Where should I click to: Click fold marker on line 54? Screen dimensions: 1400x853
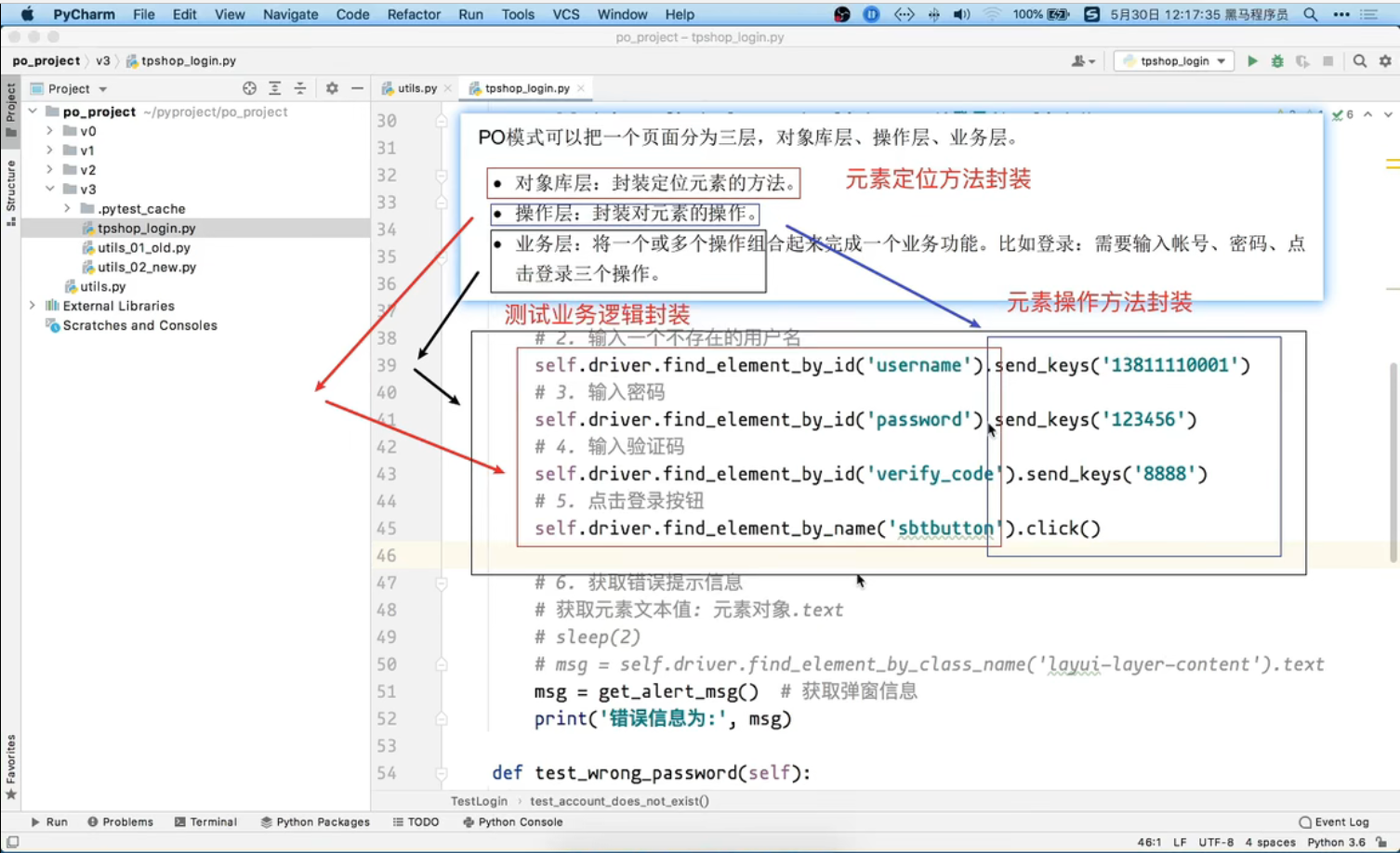442,773
